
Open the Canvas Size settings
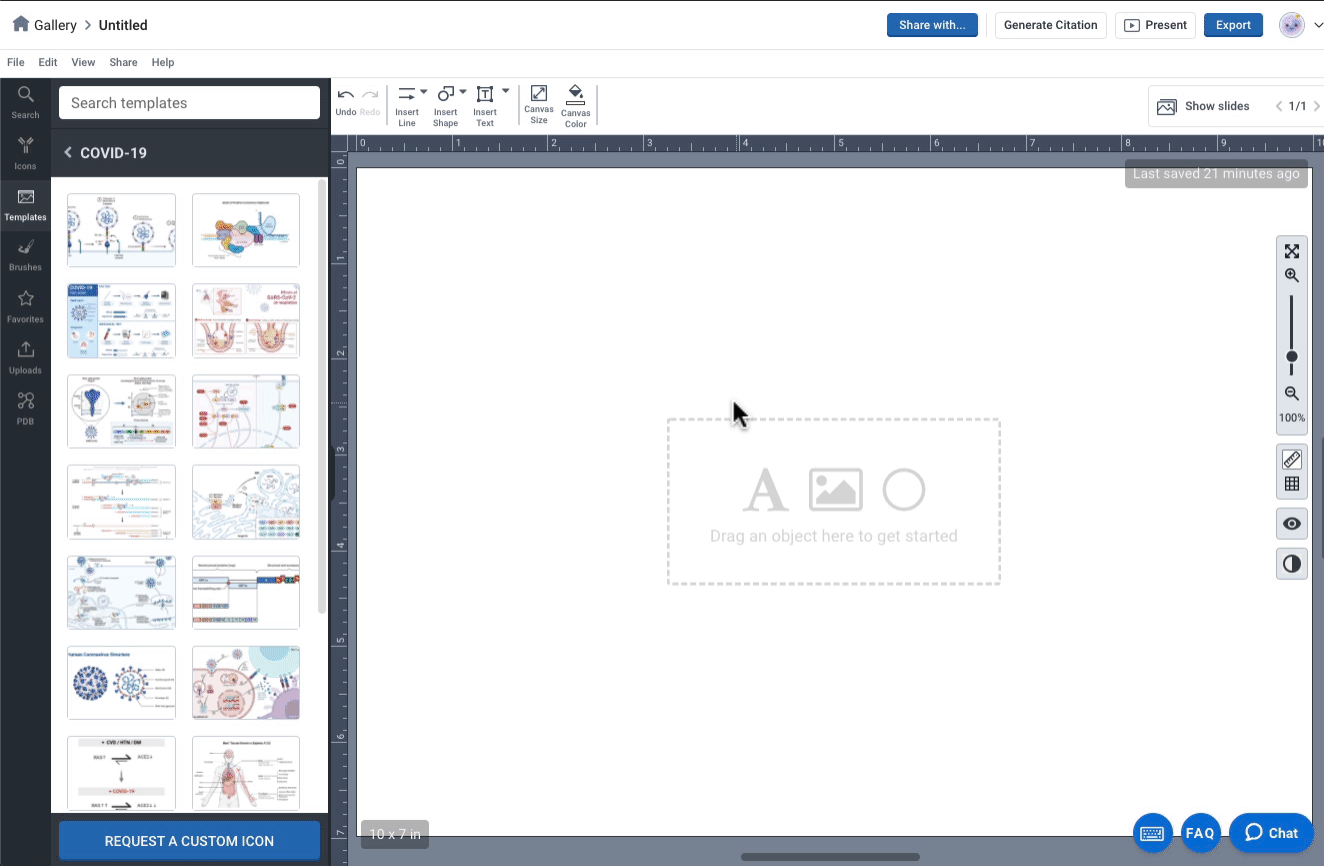coord(538,103)
